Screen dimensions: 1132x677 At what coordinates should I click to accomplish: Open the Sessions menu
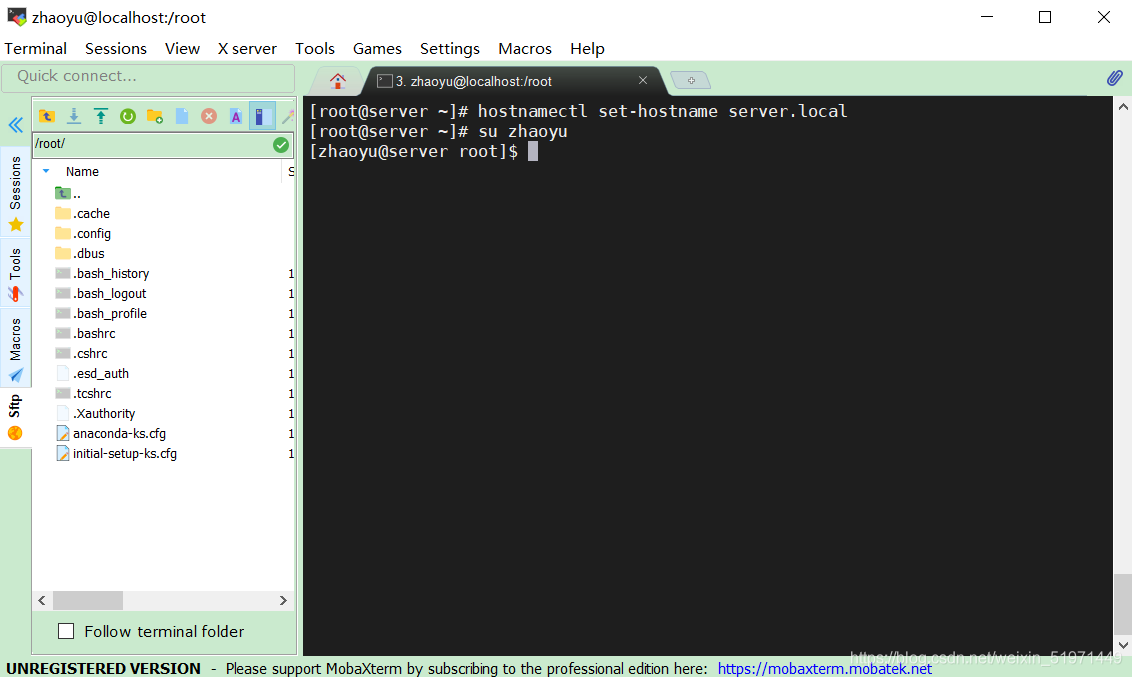116,48
